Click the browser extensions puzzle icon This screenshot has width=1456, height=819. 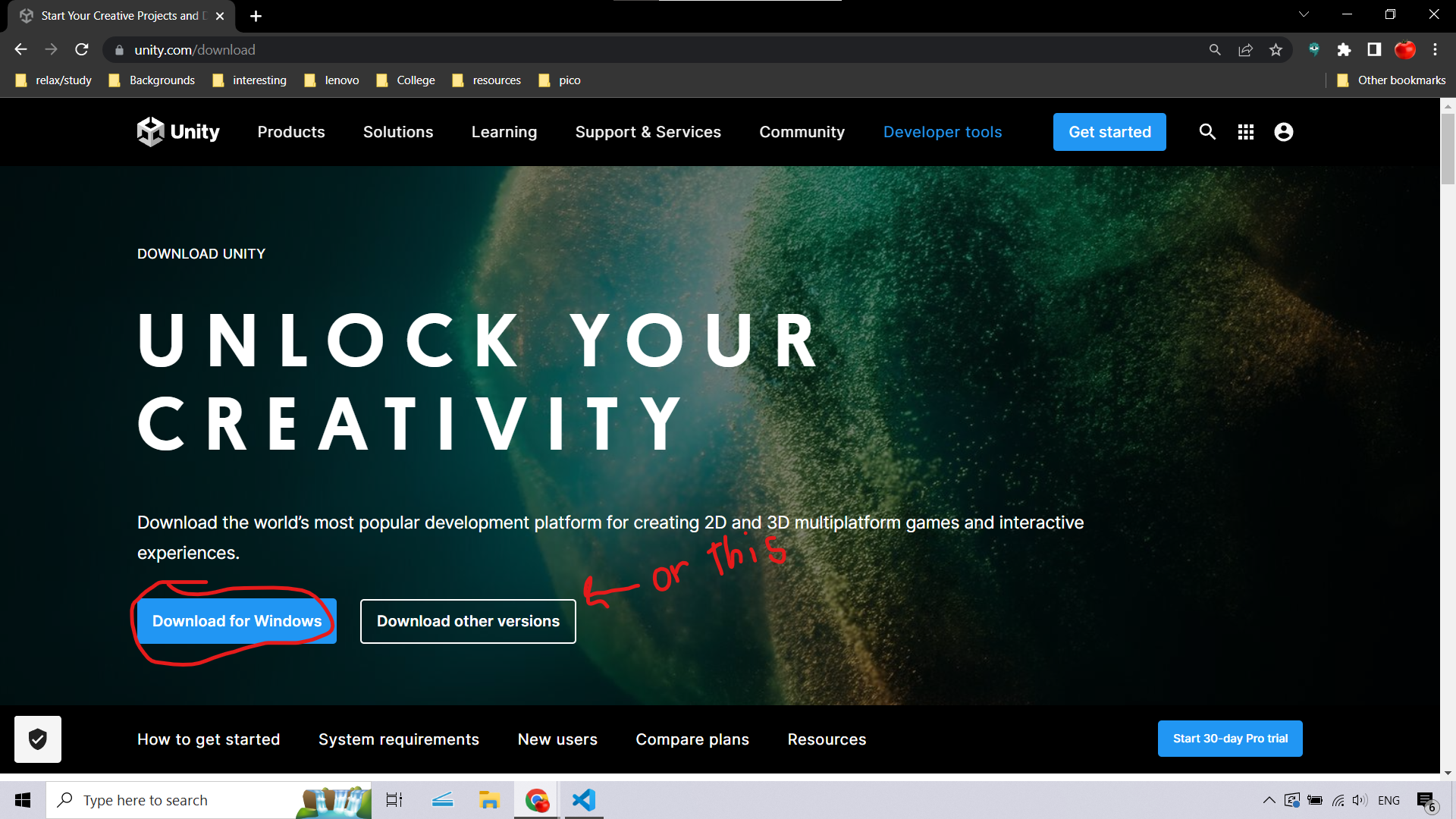1344,50
